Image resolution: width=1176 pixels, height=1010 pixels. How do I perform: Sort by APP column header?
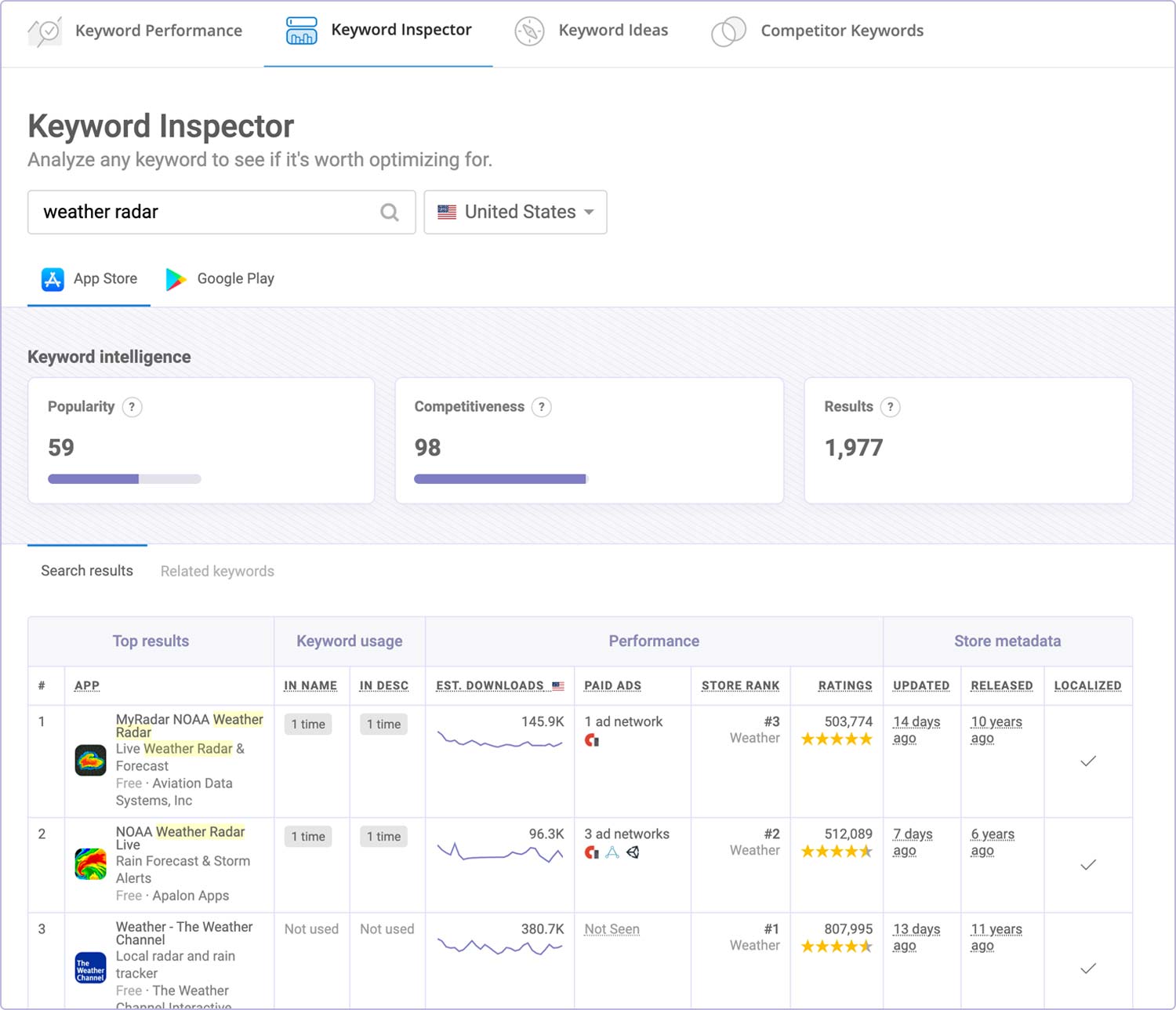point(87,686)
